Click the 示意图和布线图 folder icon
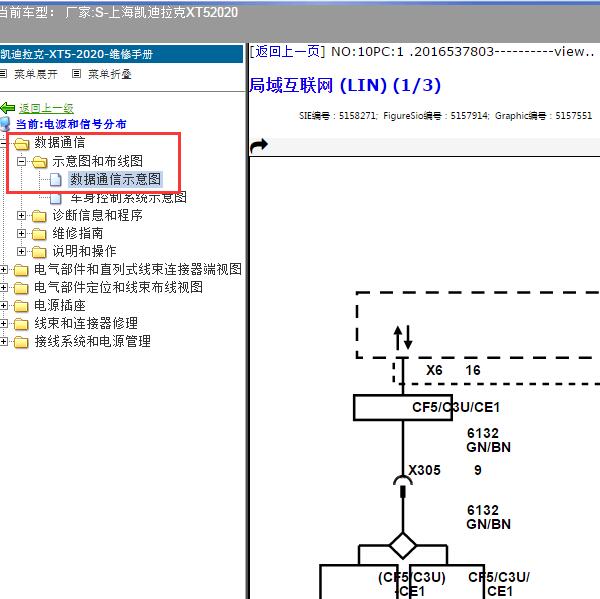The width and height of the screenshot is (600, 599). coord(39,162)
